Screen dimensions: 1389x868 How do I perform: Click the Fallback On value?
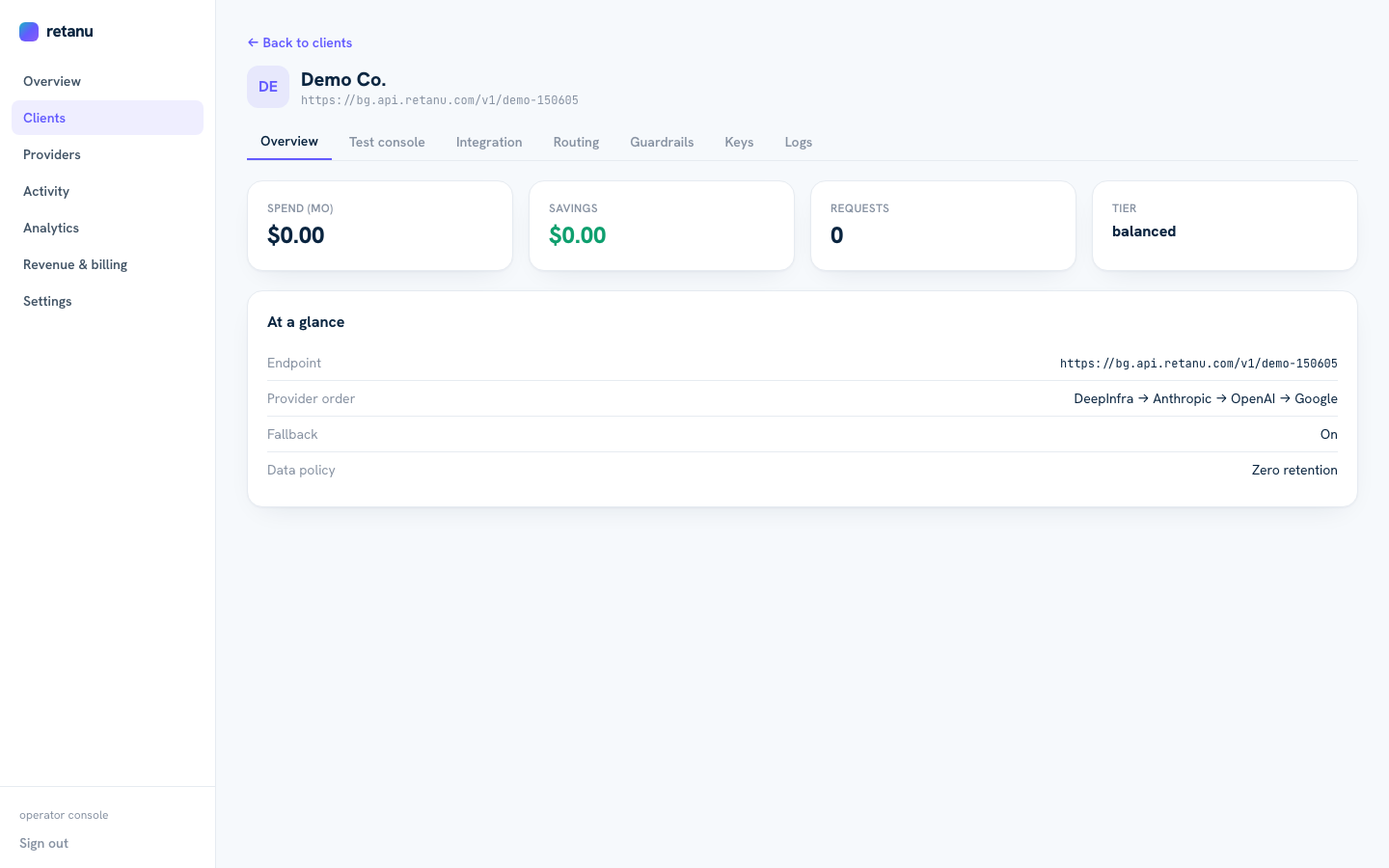pos(1329,434)
